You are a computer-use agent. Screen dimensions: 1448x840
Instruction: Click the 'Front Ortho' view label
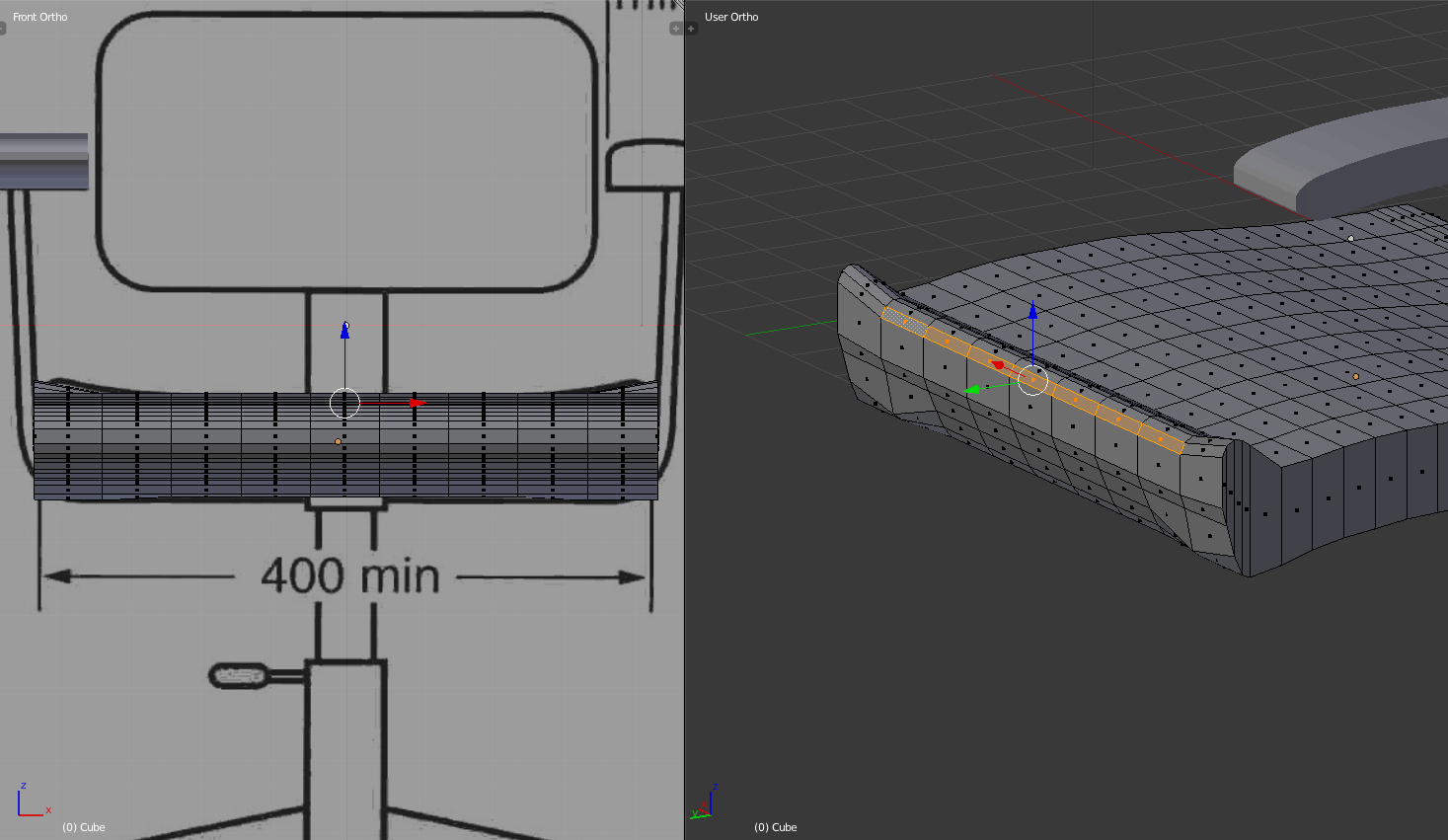40,17
